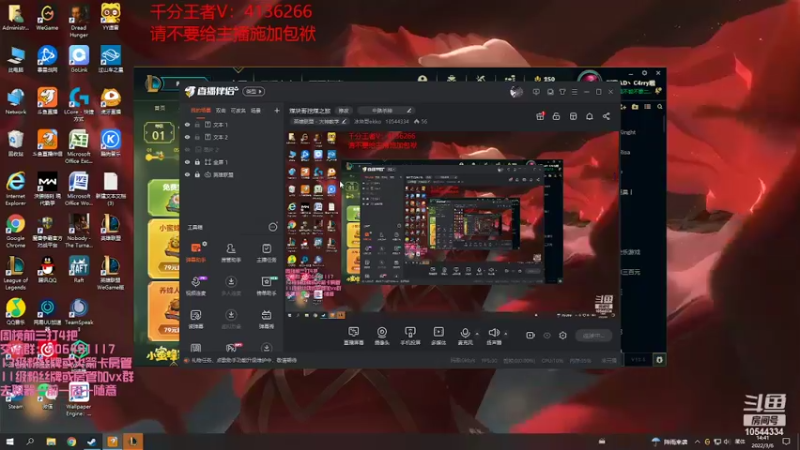The width and height of the screenshot is (800, 450).
Task: Toggle preview eye icon beside settings gear
Action: (547, 335)
